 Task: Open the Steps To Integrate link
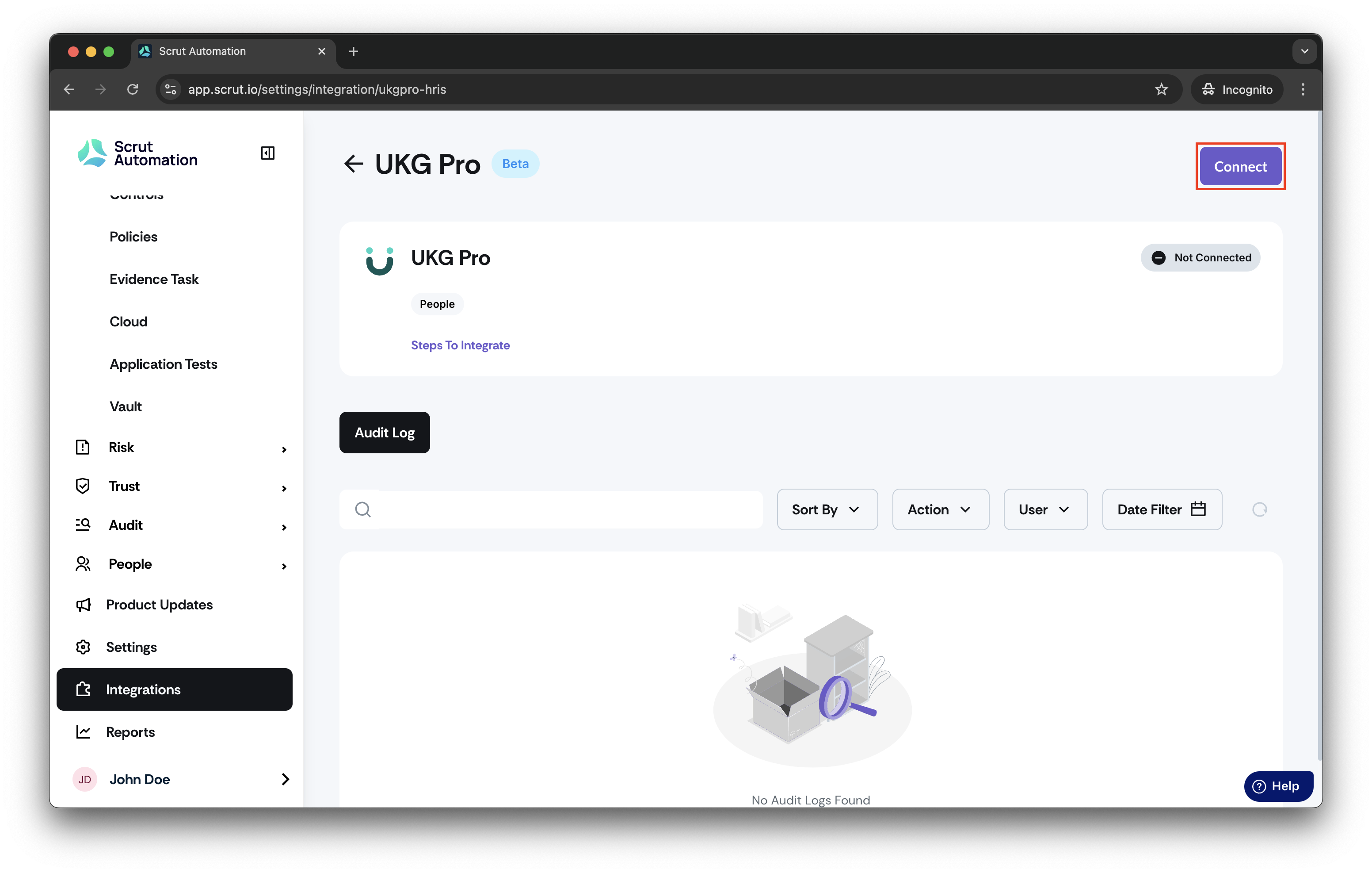tap(461, 345)
